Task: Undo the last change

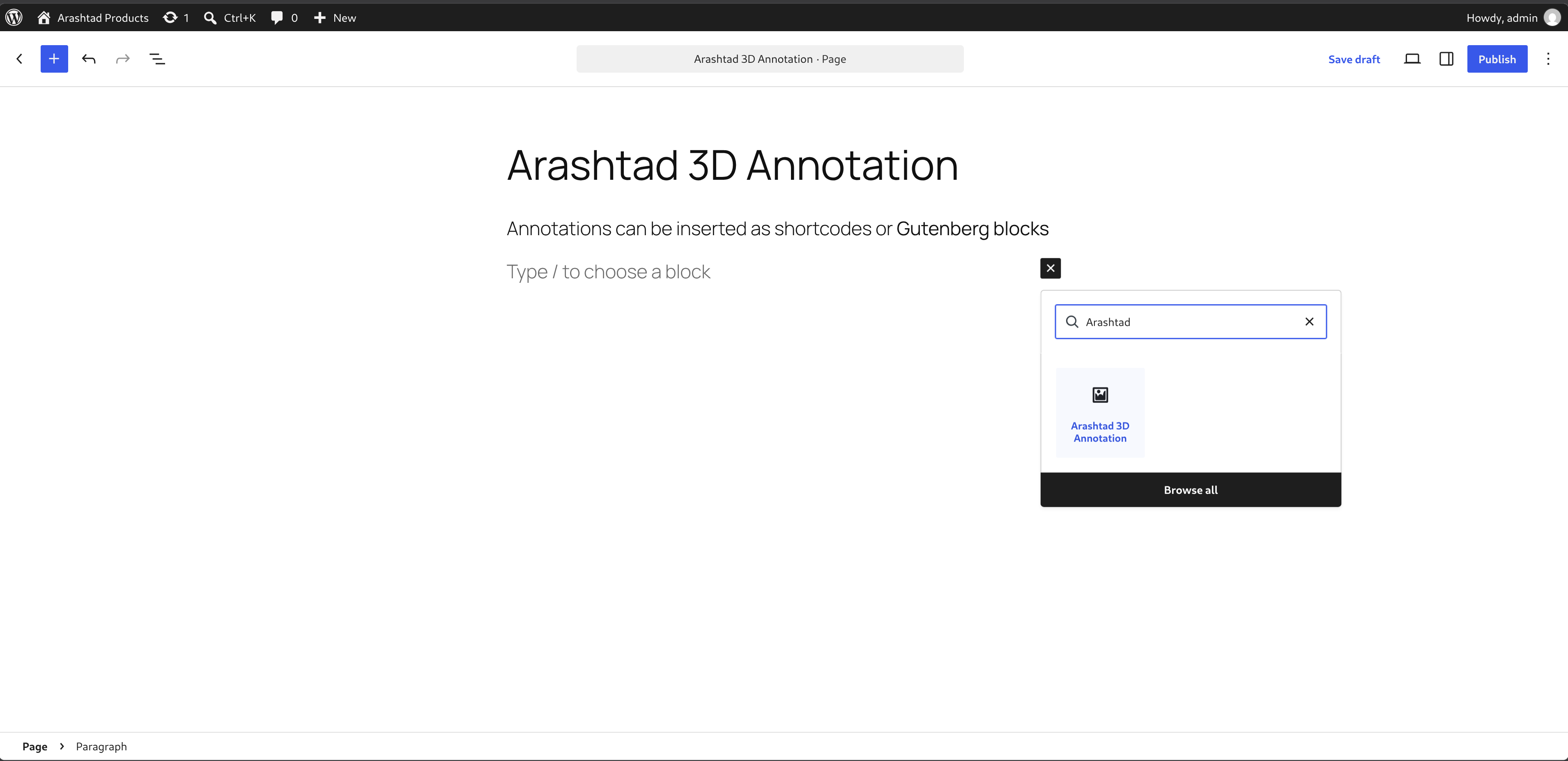Action: tap(89, 59)
